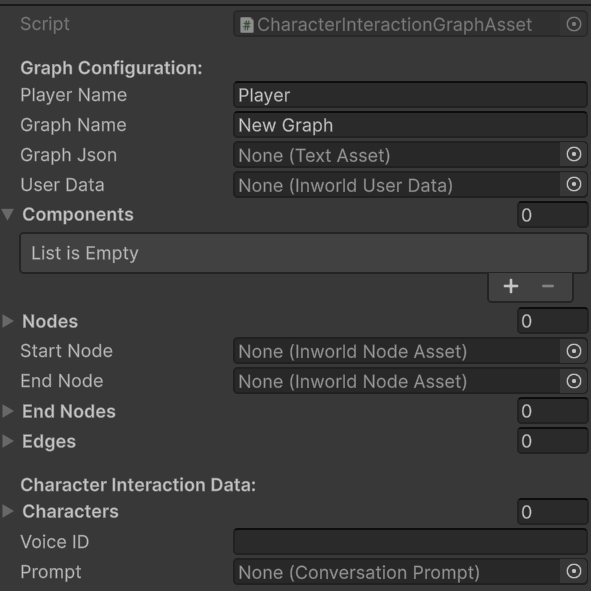Click the Player Name label
Image resolution: width=591 pixels, height=591 pixels.
74,95
